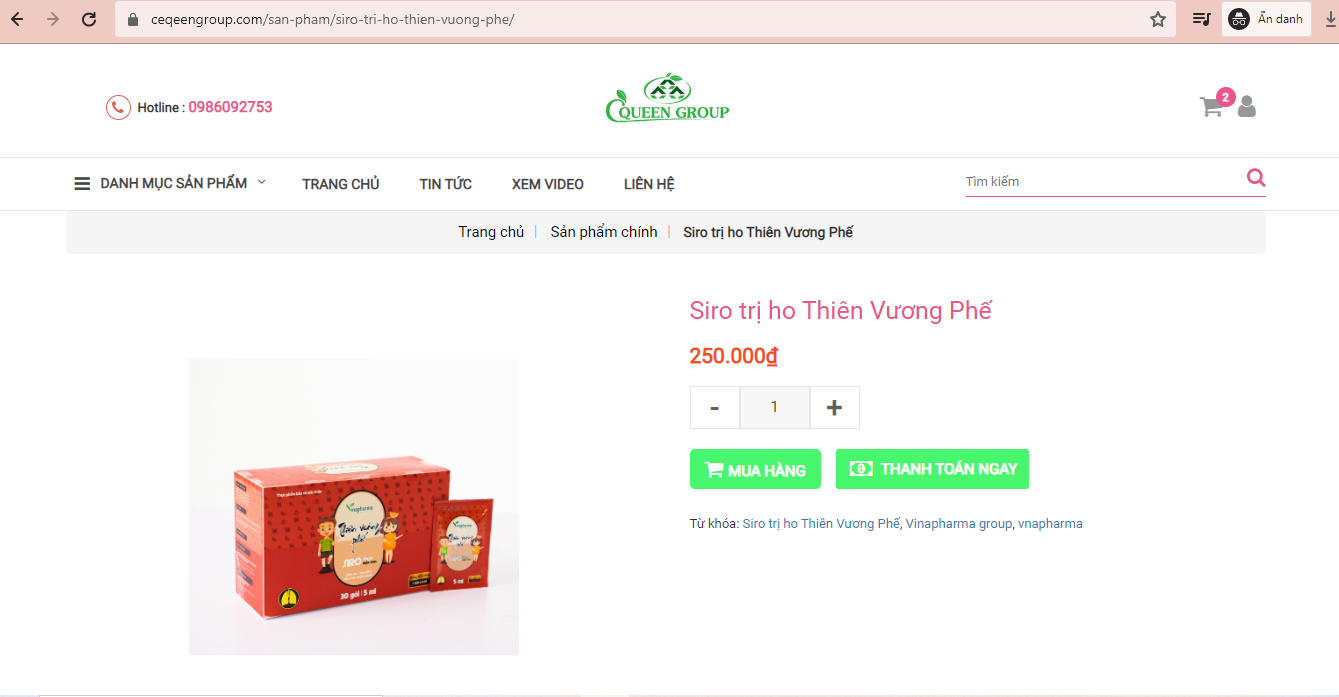Click the product box image

[354, 507]
